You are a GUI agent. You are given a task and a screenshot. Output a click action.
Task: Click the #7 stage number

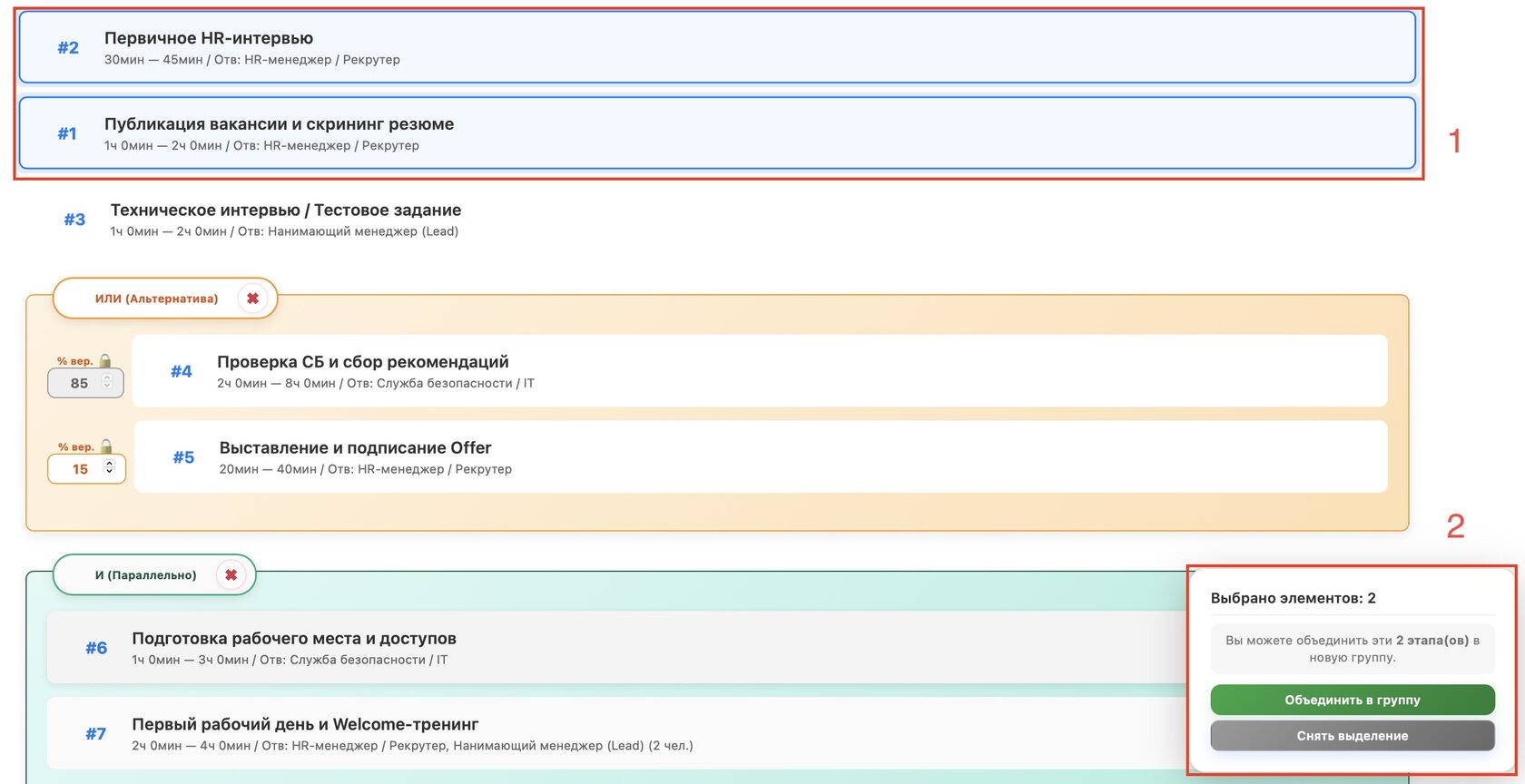pos(96,734)
